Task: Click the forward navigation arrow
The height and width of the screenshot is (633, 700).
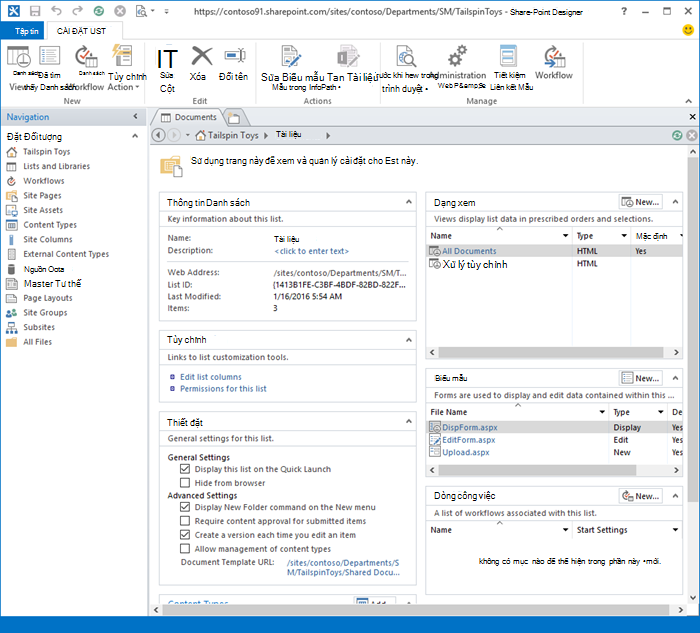Action: (x=174, y=135)
